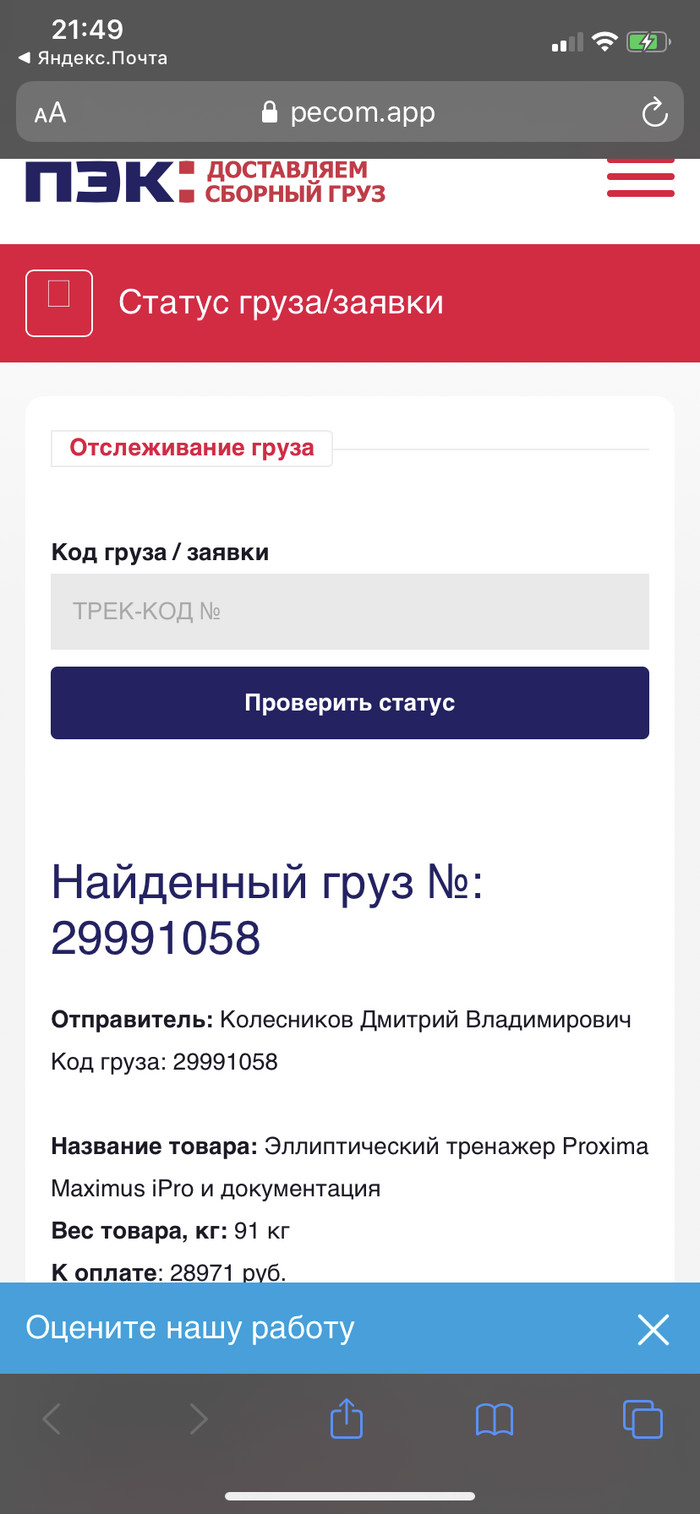Focus the 'ТРЕК-КОД №' input field
The image size is (700, 1514).
click(x=350, y=611)
